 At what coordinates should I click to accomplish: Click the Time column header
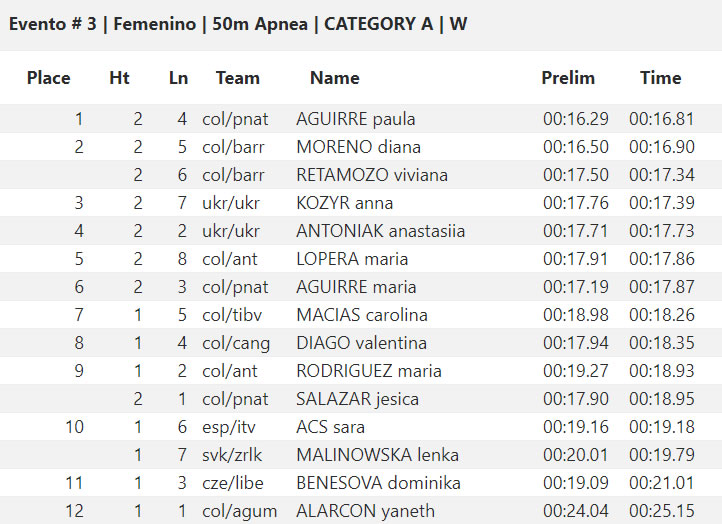click(x=660, y=78)
